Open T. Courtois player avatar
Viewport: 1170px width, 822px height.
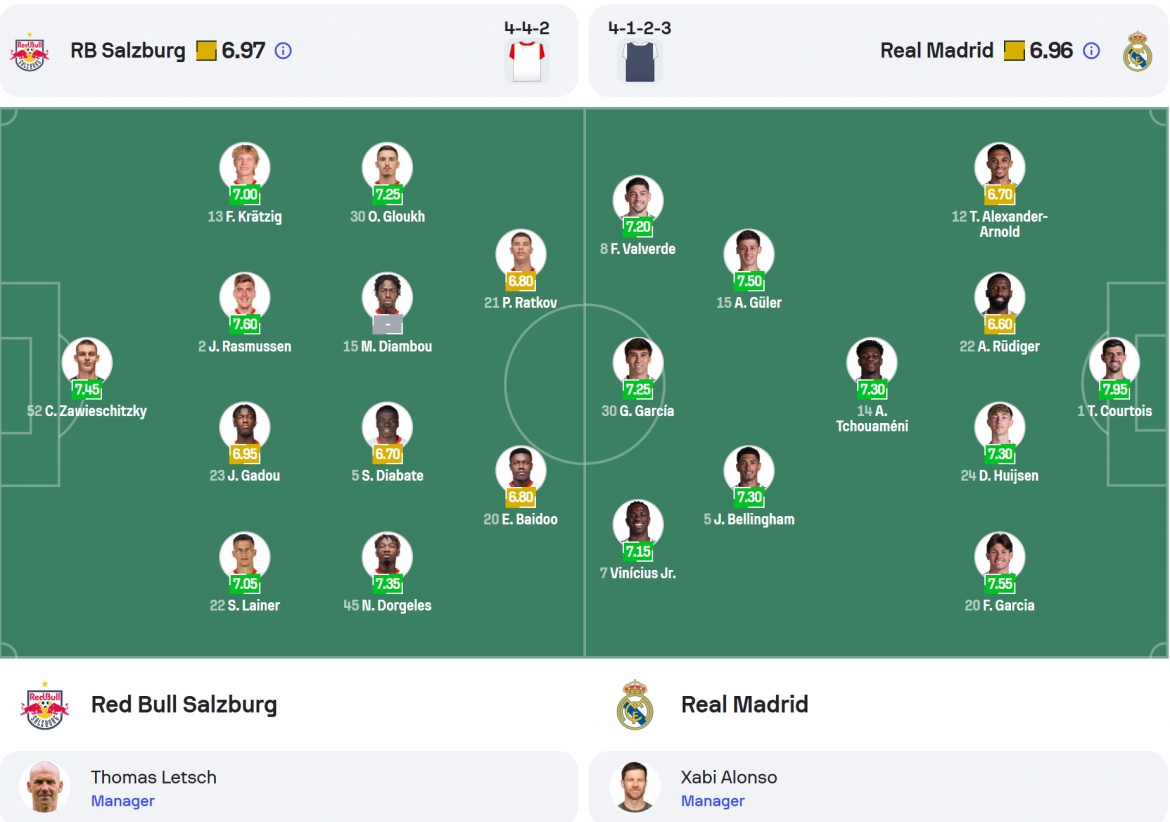1114,362
